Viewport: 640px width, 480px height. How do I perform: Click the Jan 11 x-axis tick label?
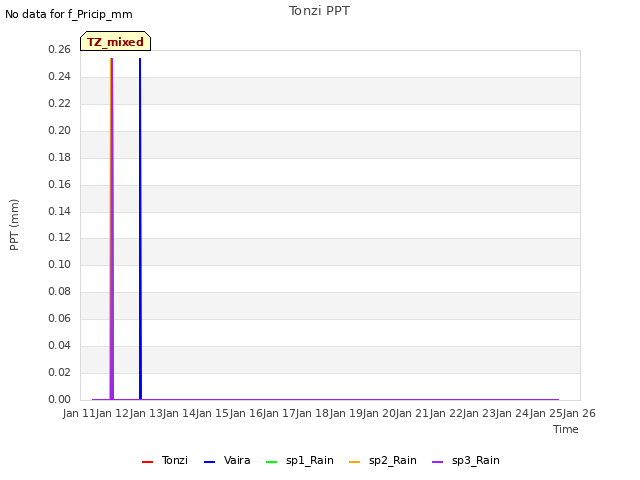(79, 413)
